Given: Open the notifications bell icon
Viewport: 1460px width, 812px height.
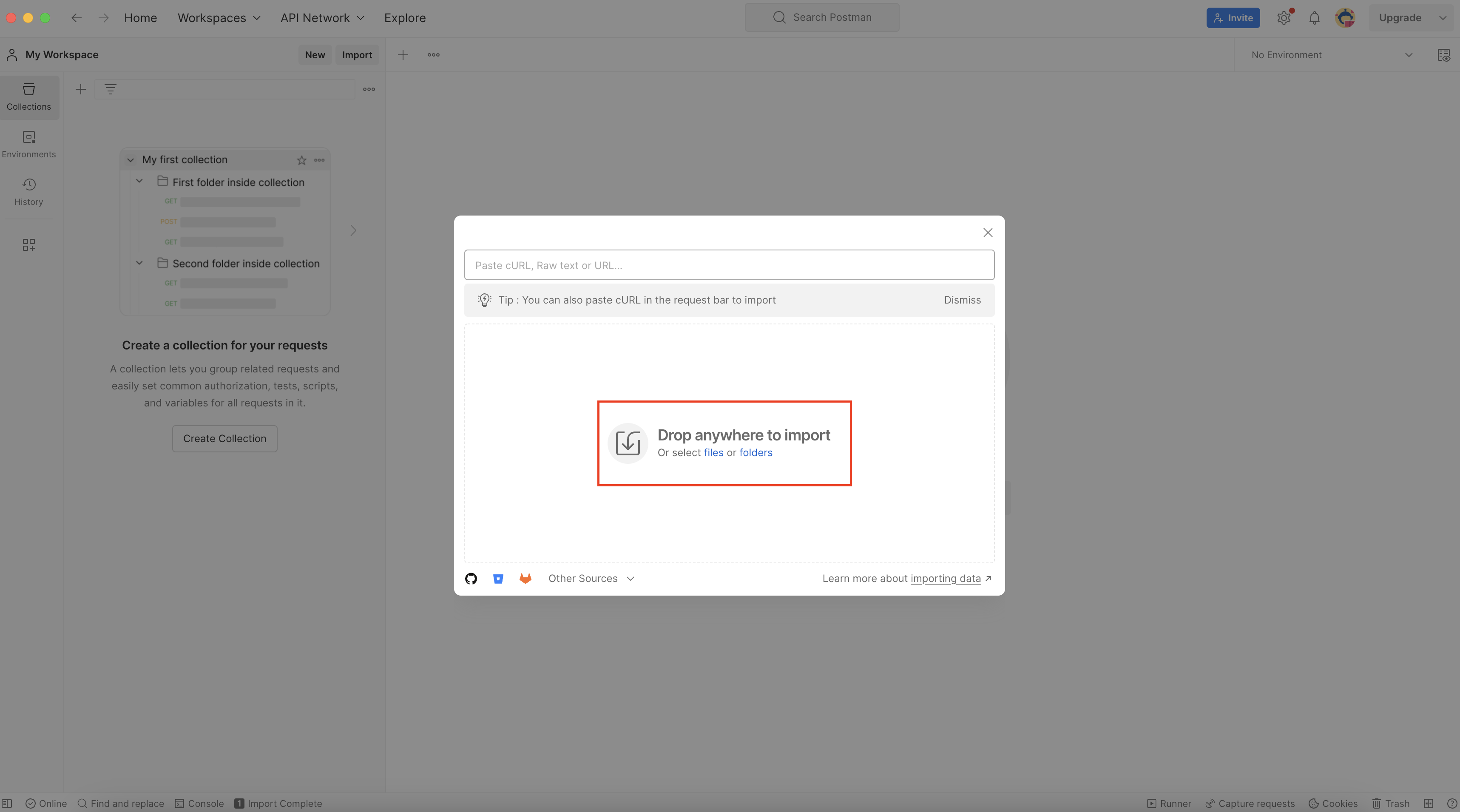Looking at the screenshot, I should coord(1314,17).
